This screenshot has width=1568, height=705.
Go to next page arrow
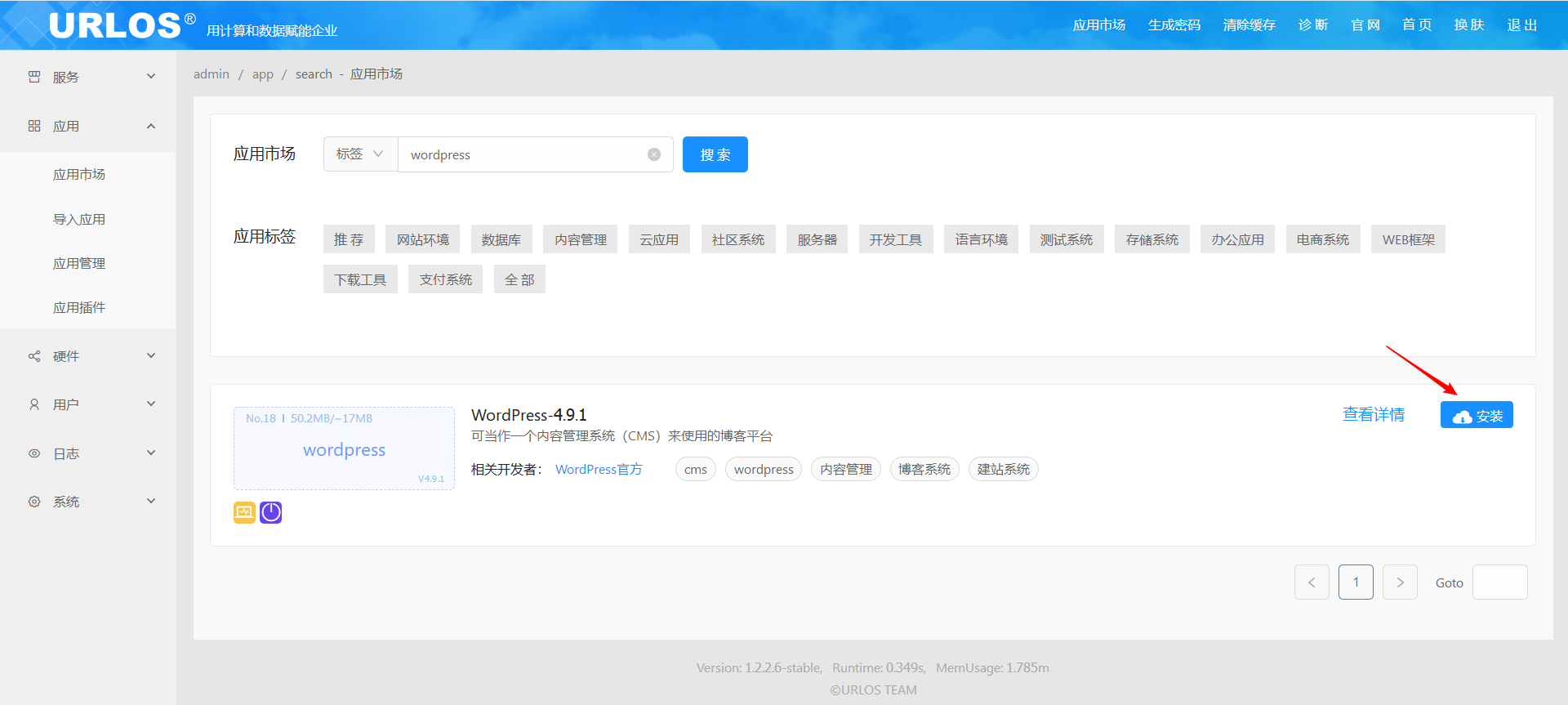1400,582
